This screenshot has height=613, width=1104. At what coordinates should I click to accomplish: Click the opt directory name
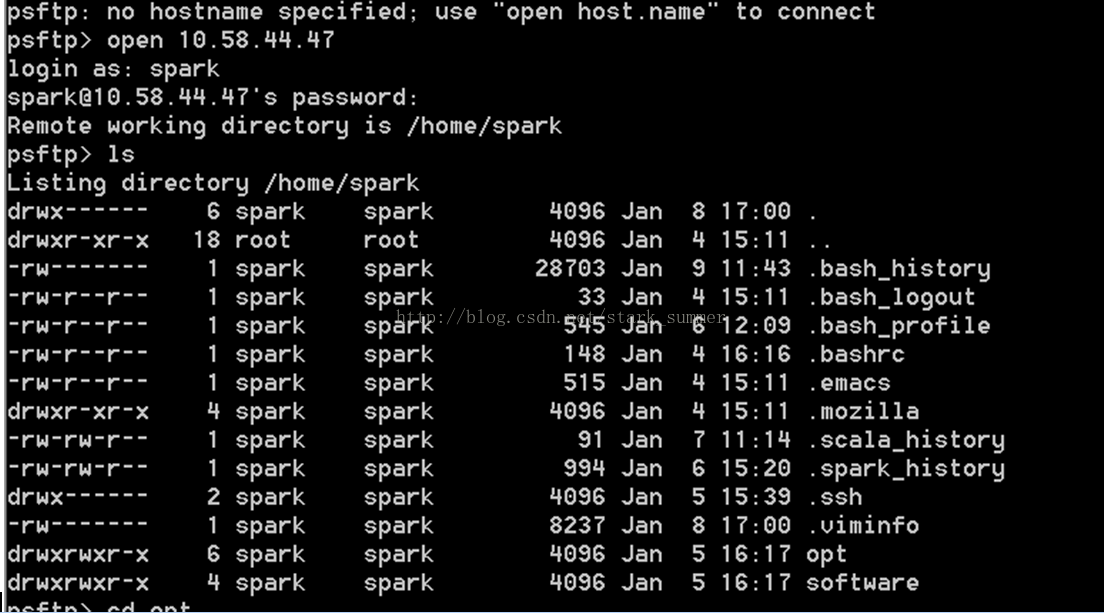pos(827,555)
